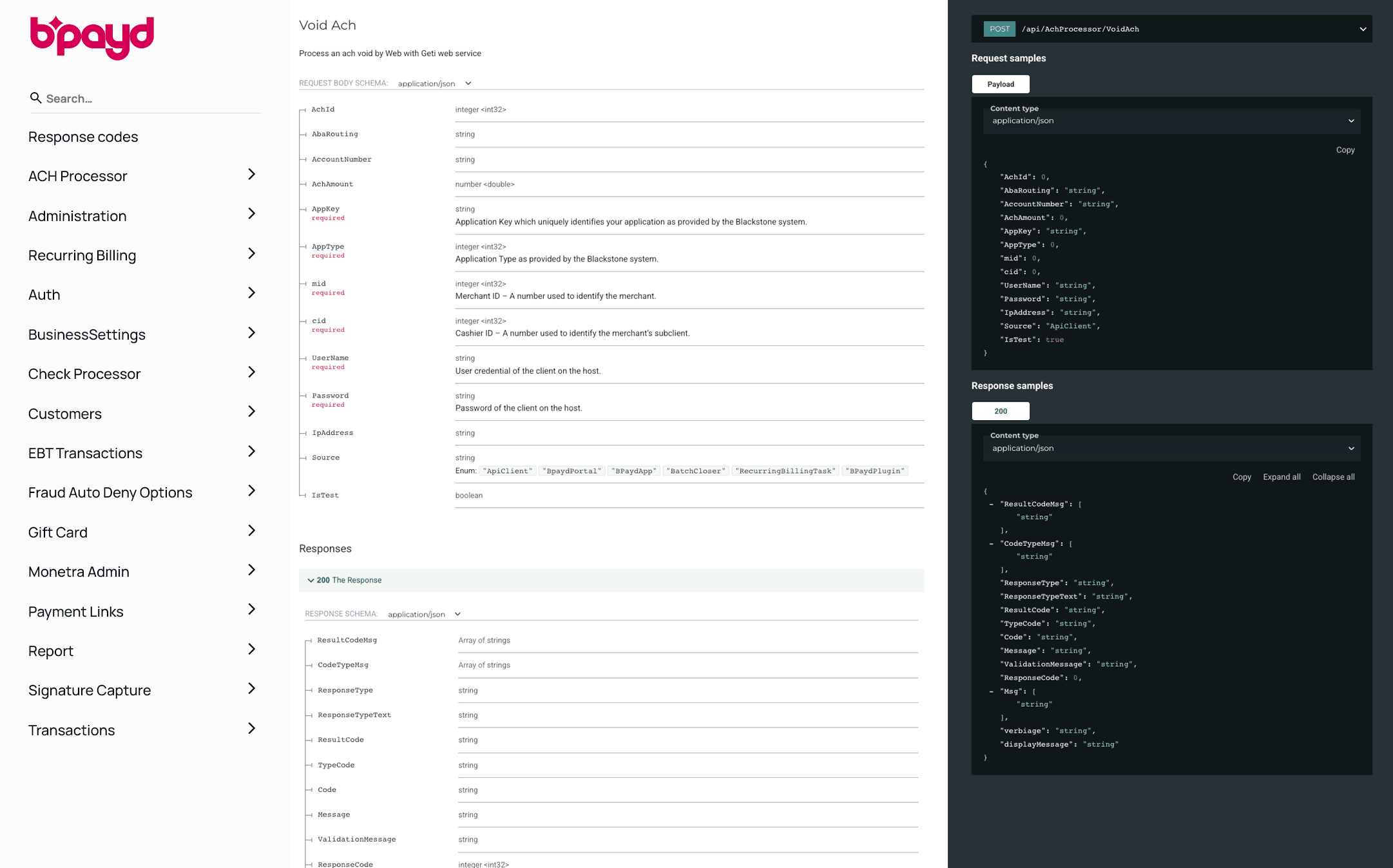This screenshot has width=1393, height=868.
Task: Open the Auth menu item
Action: pos(44,294)
